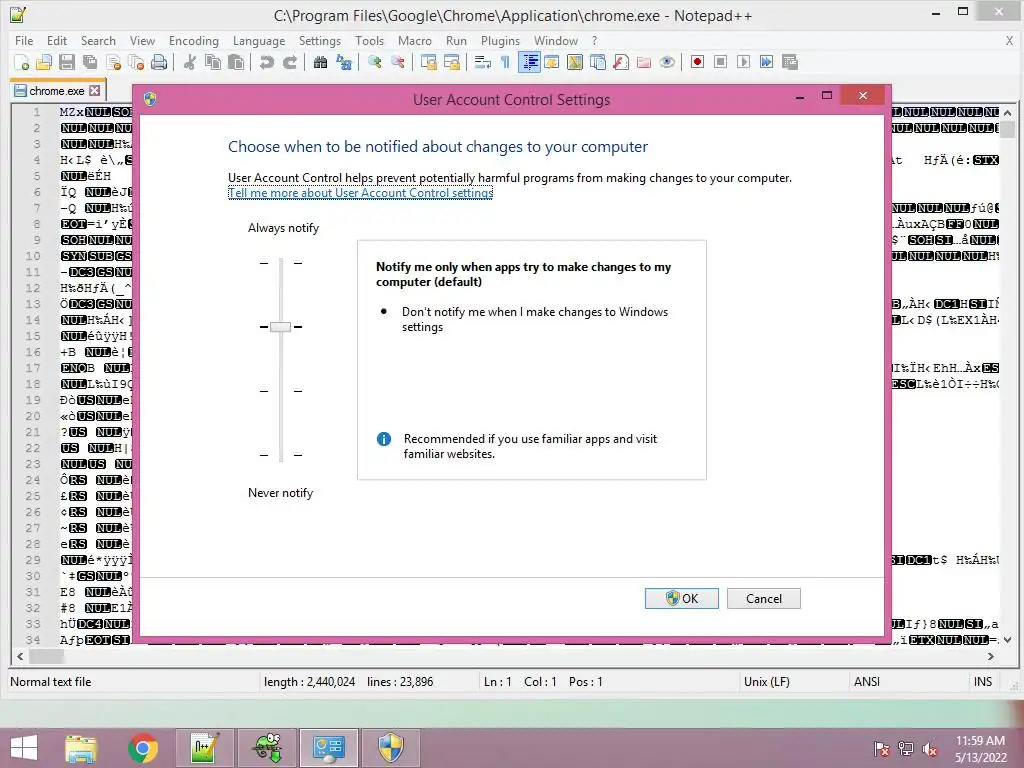Click the Undo arrow icon
The width and height of the screenshot is (1024, 768).
click(266, 62)
